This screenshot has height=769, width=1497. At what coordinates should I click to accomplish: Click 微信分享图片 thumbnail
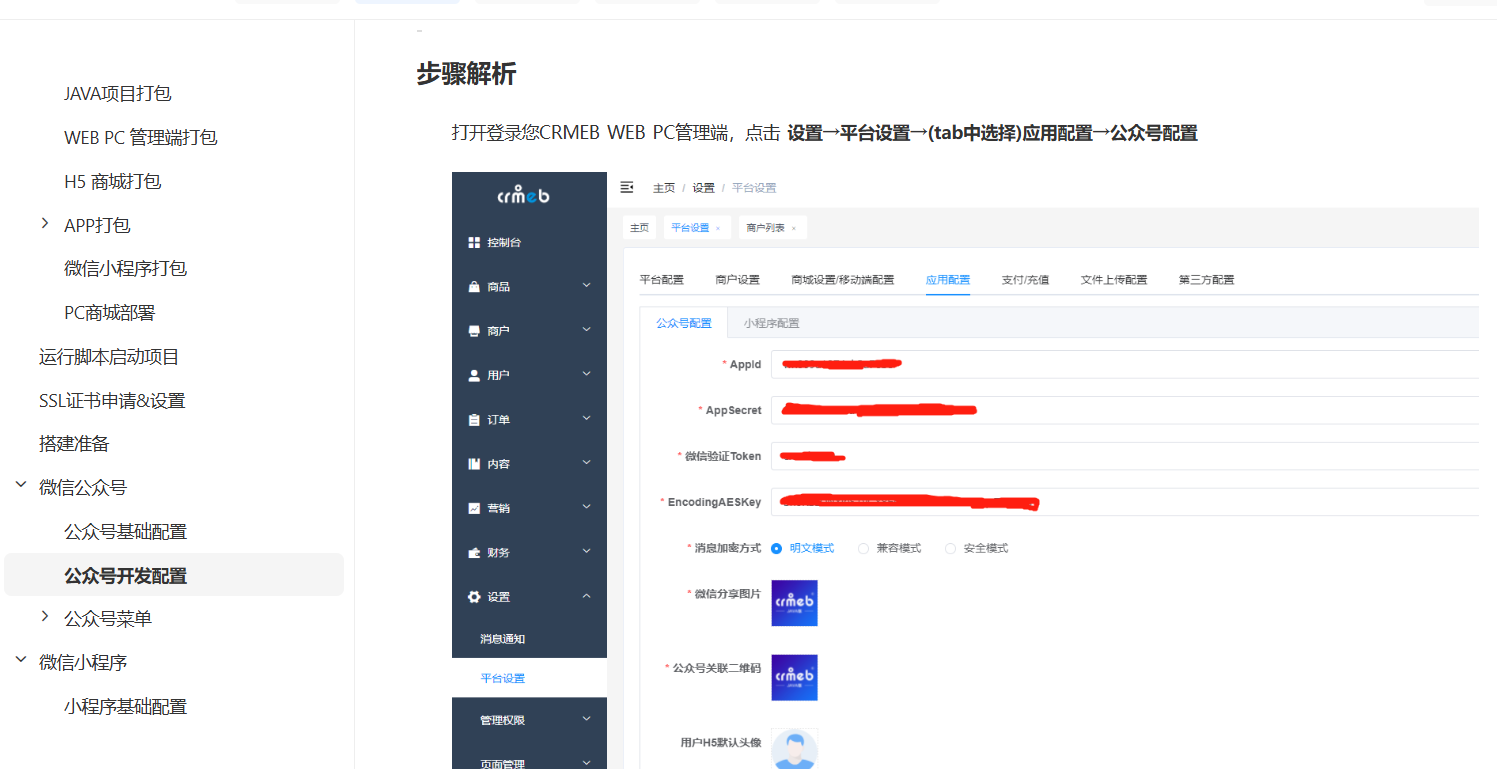tap(794, 603)
